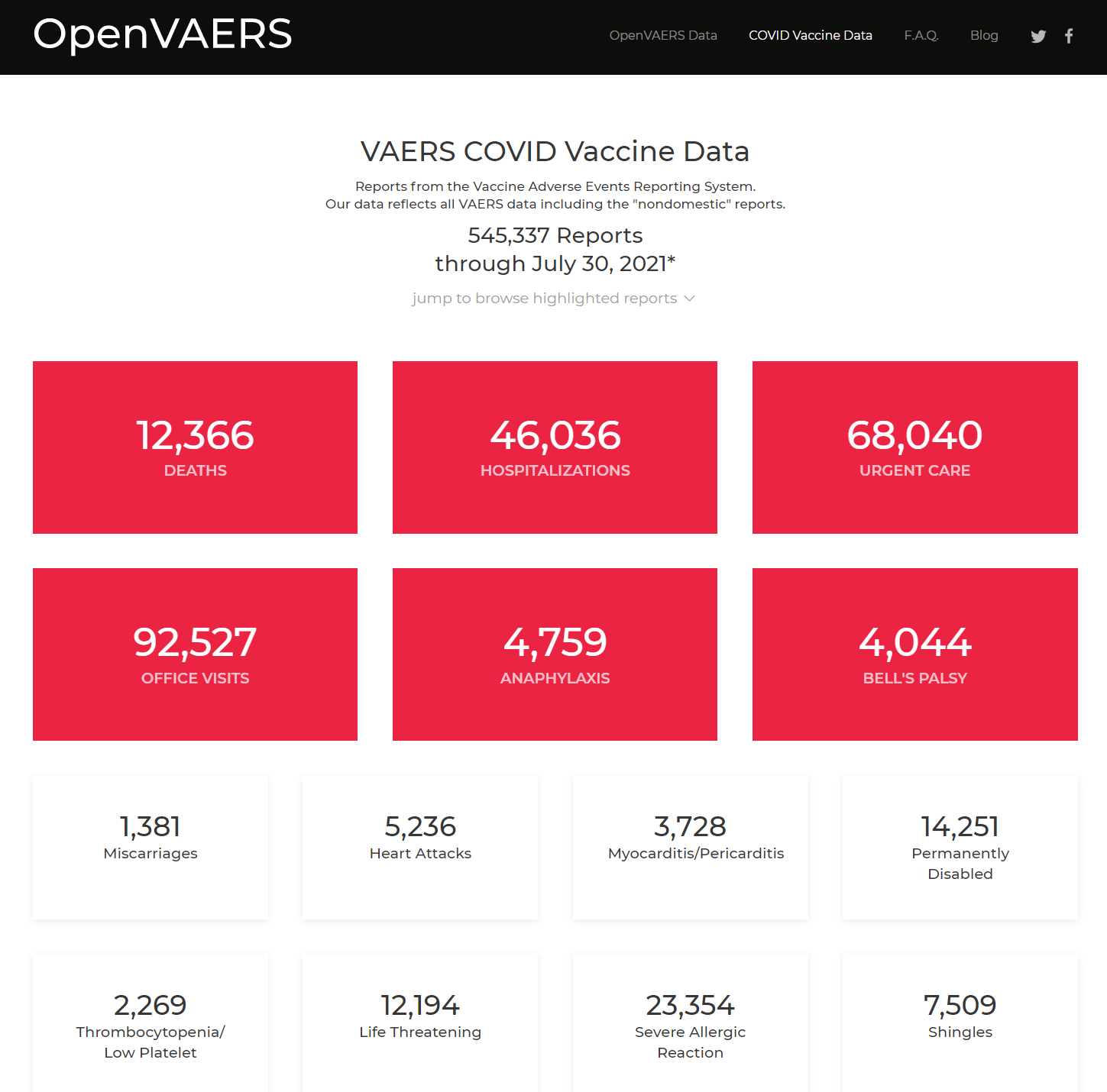Select the 3,728 Myocarditis/Pericarditis card

pyautogui.click(x=691, y=848)
